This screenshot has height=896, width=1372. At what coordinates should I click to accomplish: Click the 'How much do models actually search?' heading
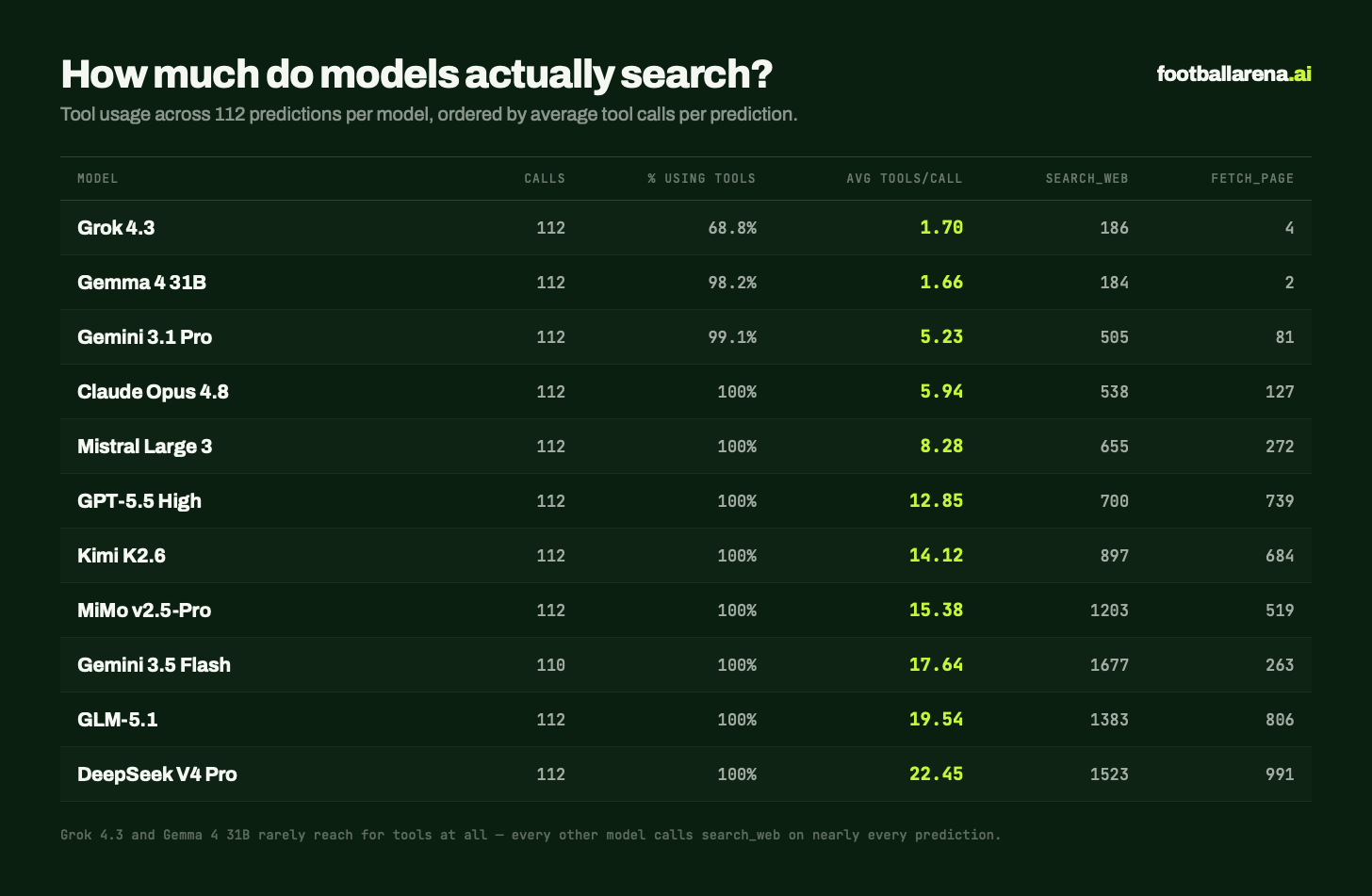[x=416, y=74]
